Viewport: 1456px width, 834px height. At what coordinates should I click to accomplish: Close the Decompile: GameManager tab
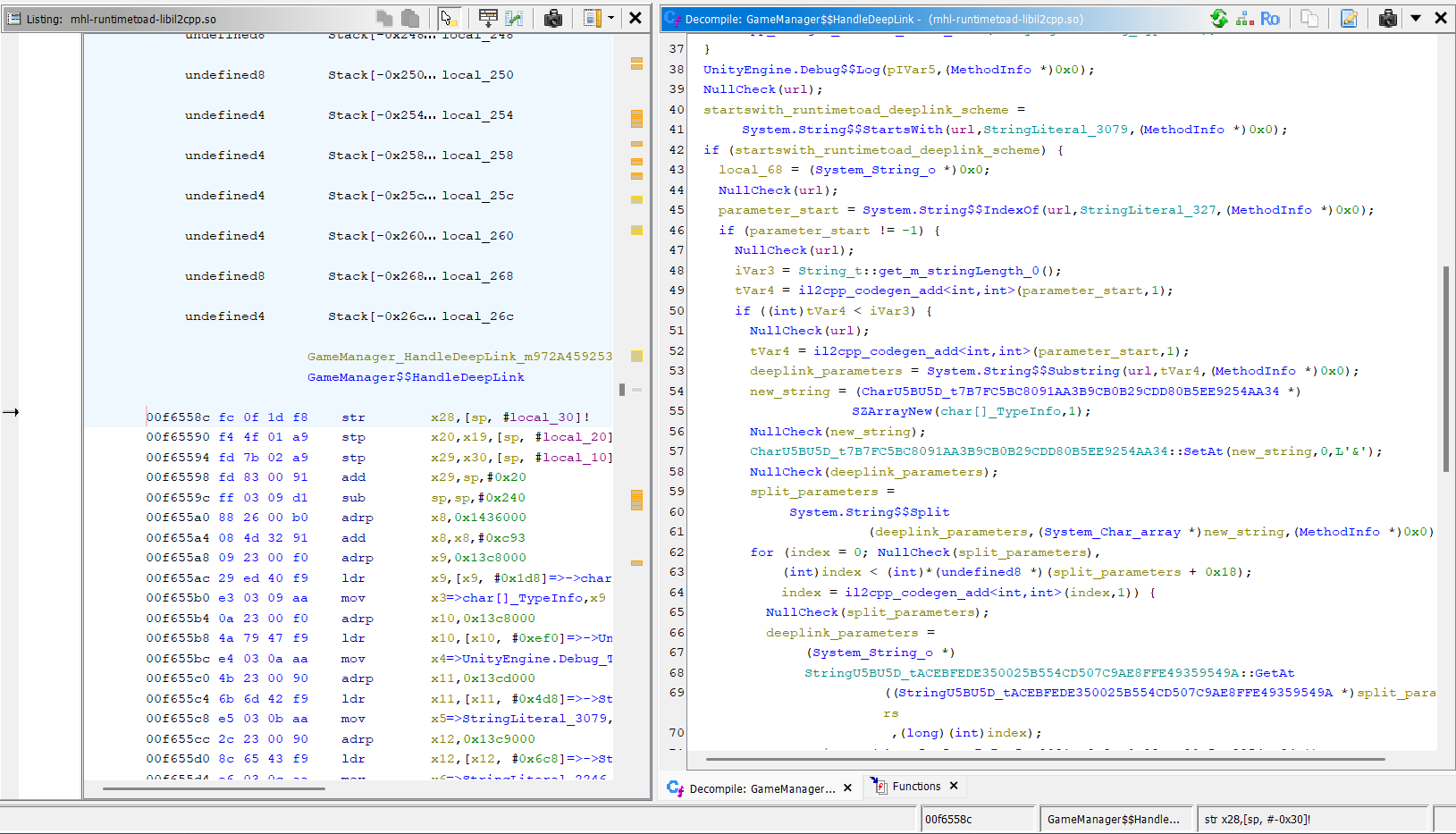coord(847,788)
